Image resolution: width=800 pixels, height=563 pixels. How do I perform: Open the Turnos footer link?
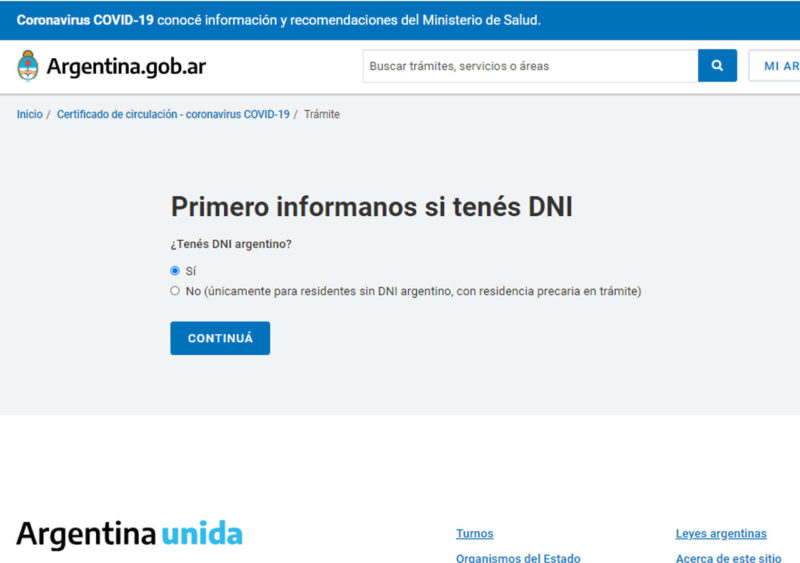(x=474, y=534)
